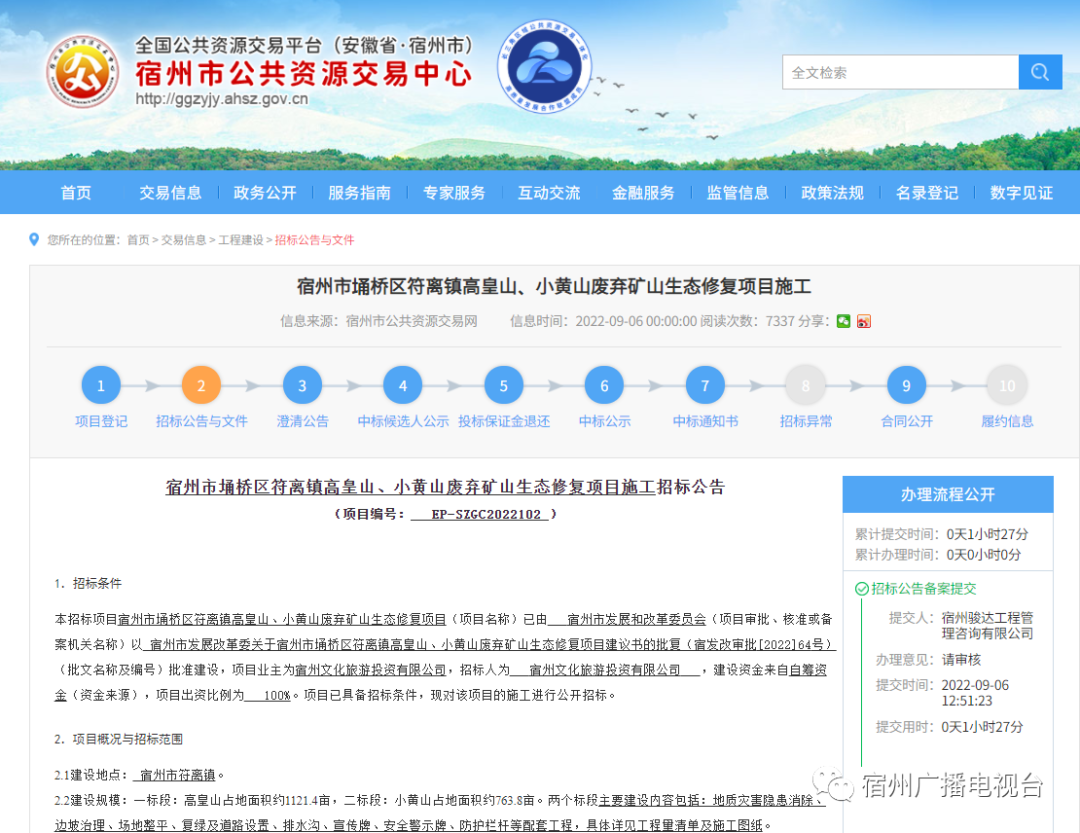Share the article to Weibo

864,321
